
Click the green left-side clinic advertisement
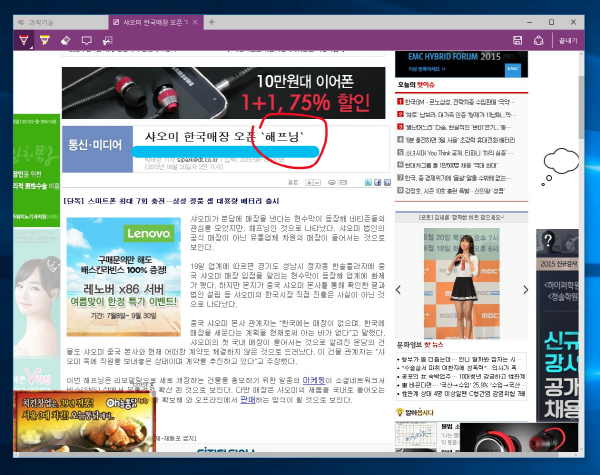(37, 170)
